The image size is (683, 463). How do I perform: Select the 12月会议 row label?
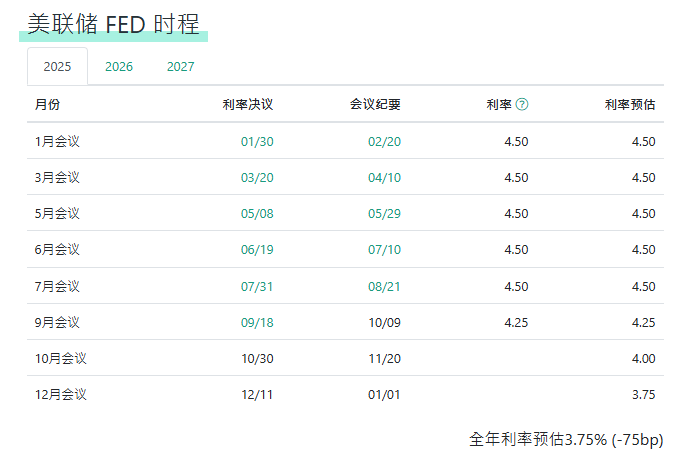[x=60, y=394]
